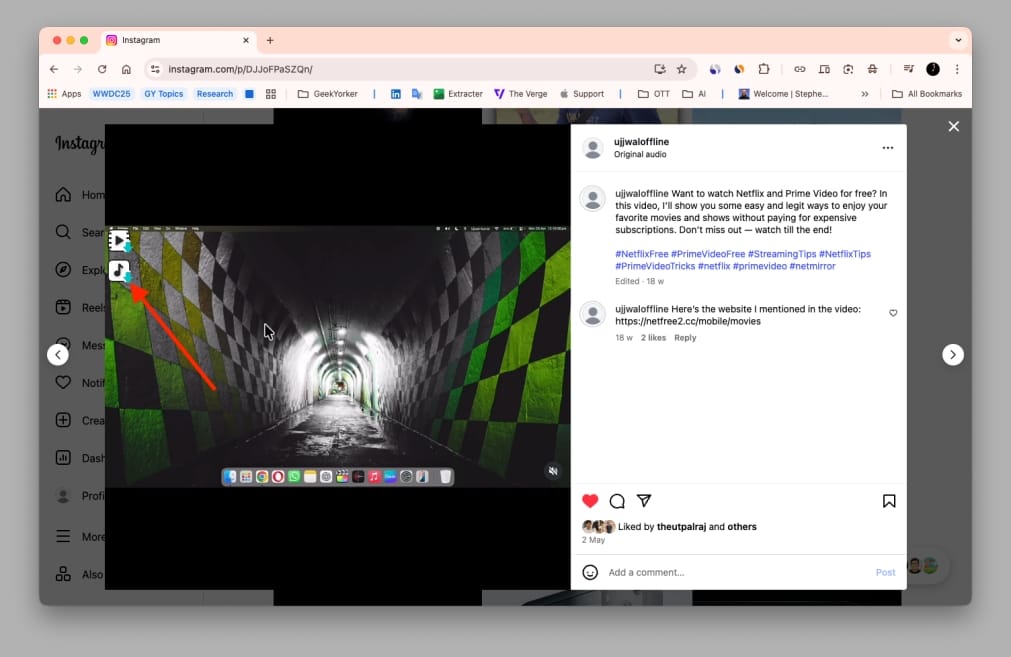The width and height of the screenshot is (1011, 657).
Task: Expand the hidden bookmarks overflow chevron
Action: 863,93
